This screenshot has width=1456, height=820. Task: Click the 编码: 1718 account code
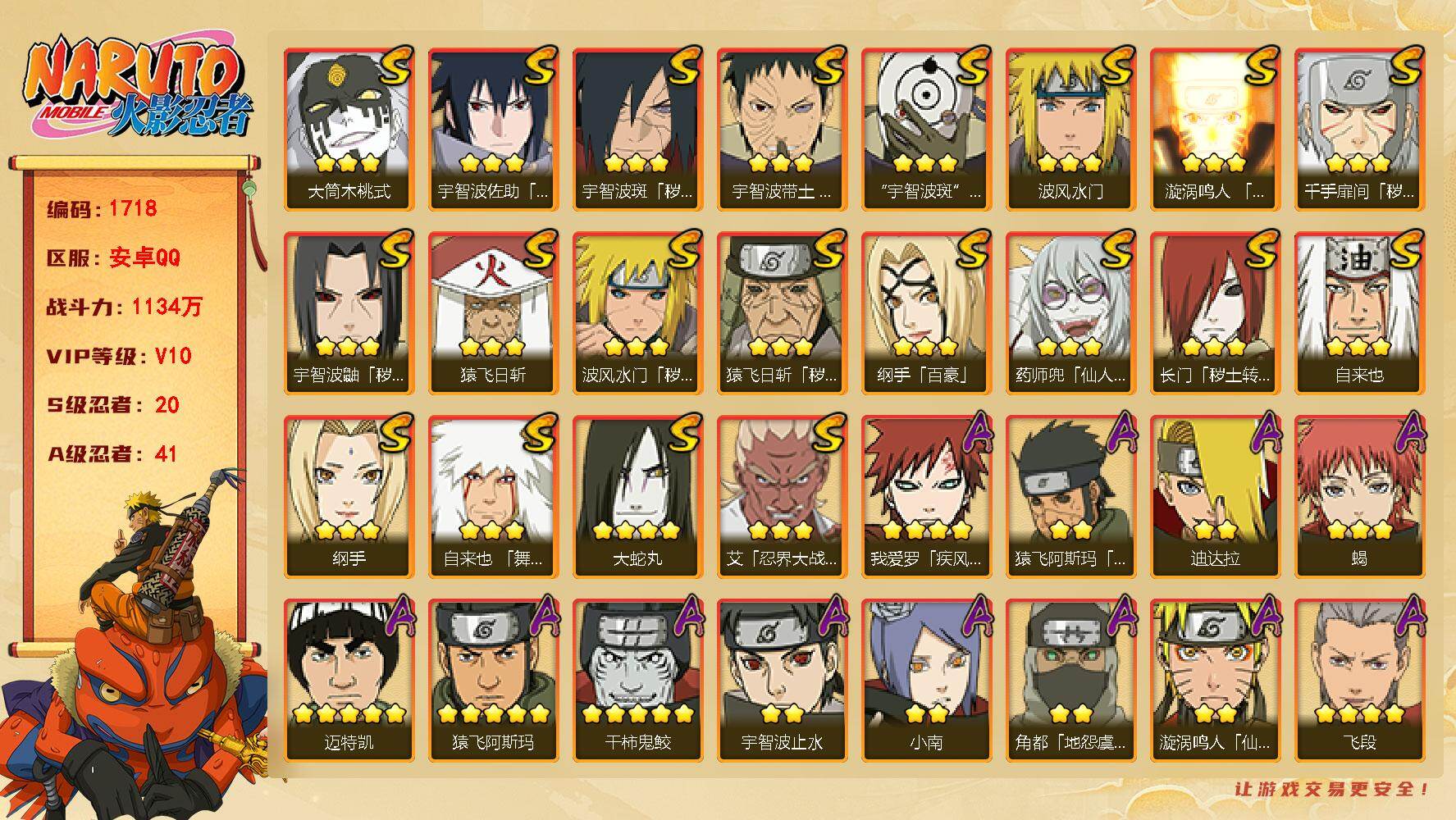(x=103, y=208)
